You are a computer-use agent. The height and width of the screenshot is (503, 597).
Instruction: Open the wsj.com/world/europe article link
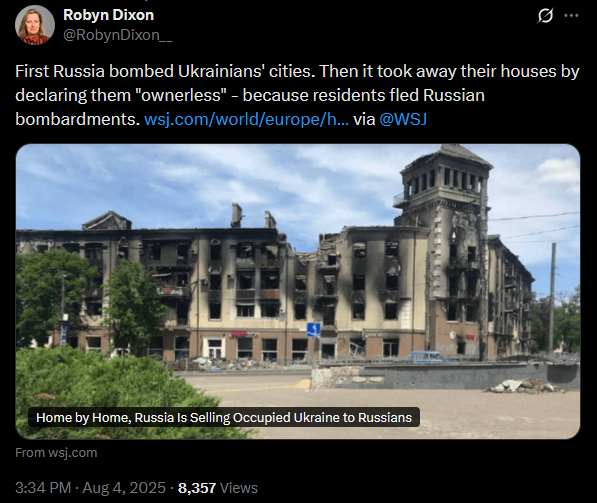[x=246, y=119]
